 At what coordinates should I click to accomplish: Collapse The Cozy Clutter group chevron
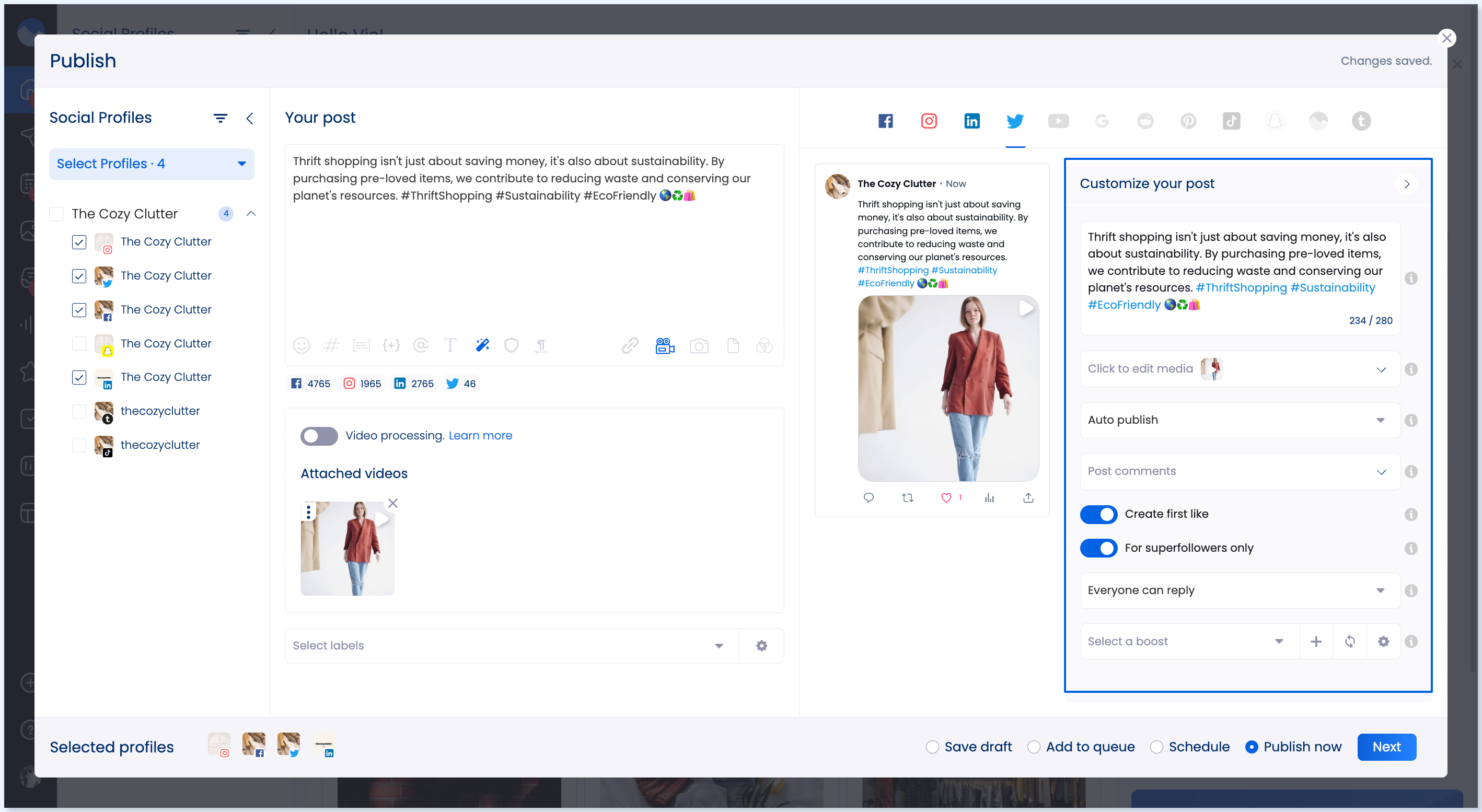click(251, 214)
